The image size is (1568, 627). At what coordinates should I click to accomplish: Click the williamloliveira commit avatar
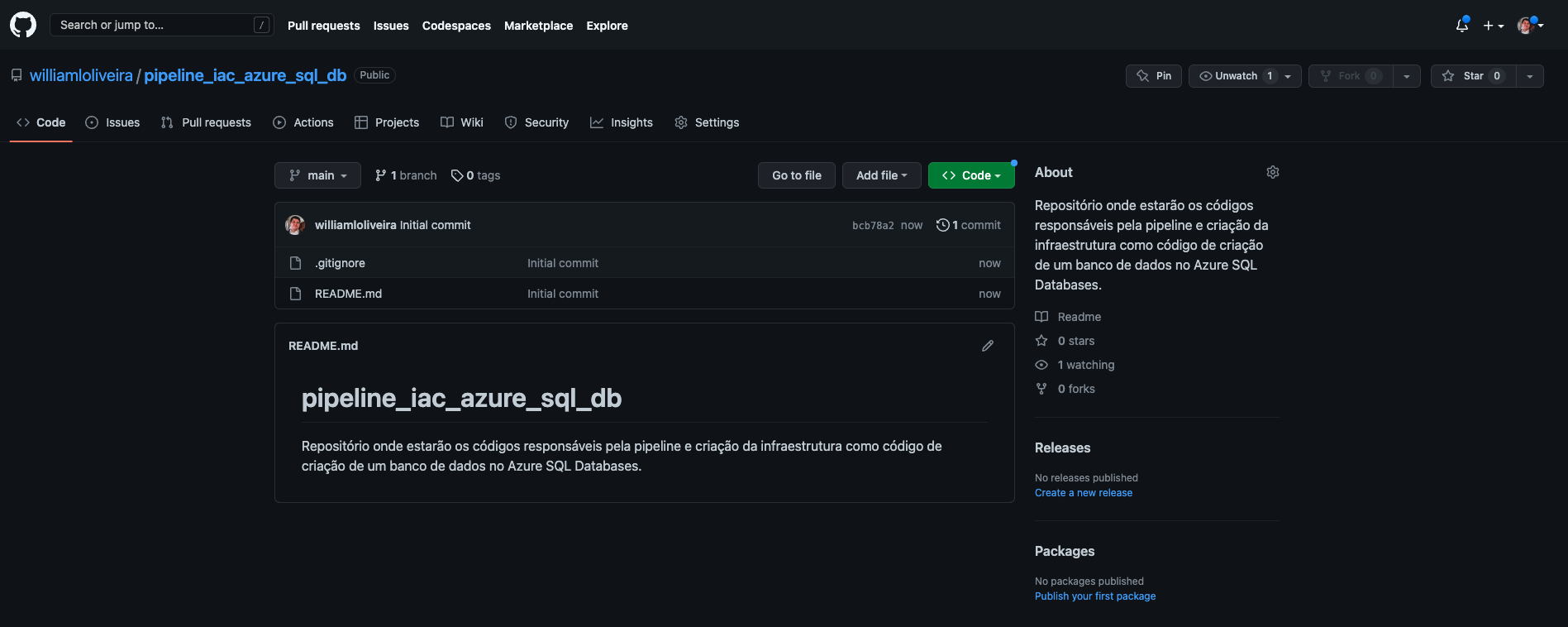(295, 225)
